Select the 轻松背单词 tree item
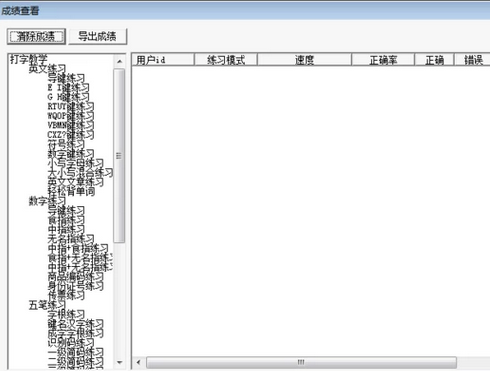The width and height of the screenshot is (490, 371). click(71, 191)
